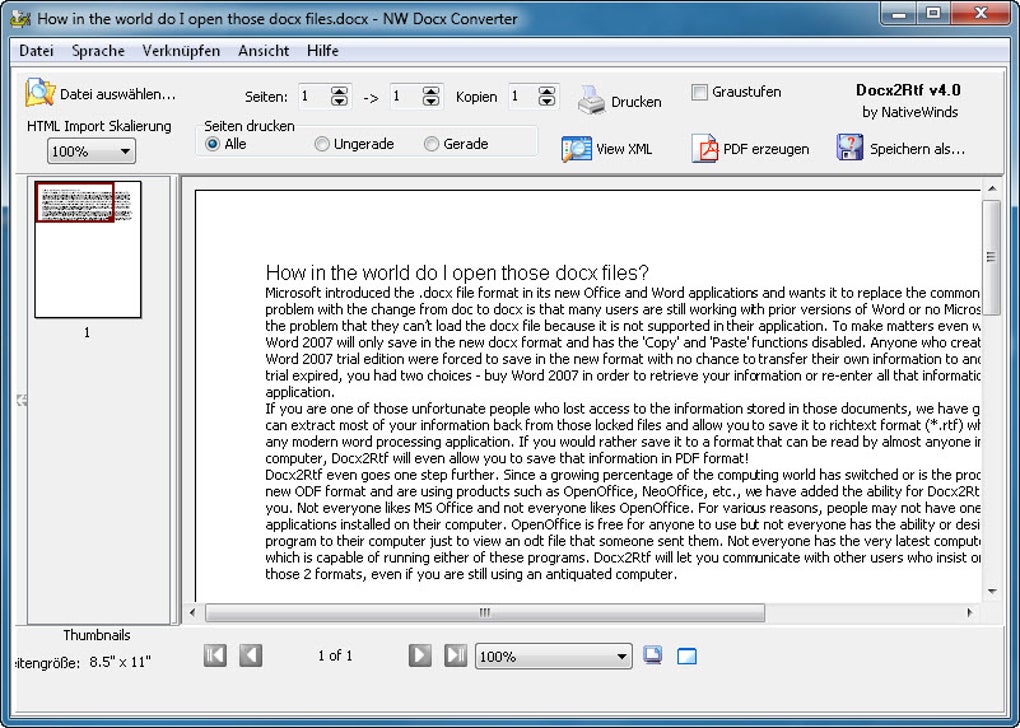Click the Drucken button label
Viewport: 1020px width, 728px height.
tap(636, 102)
